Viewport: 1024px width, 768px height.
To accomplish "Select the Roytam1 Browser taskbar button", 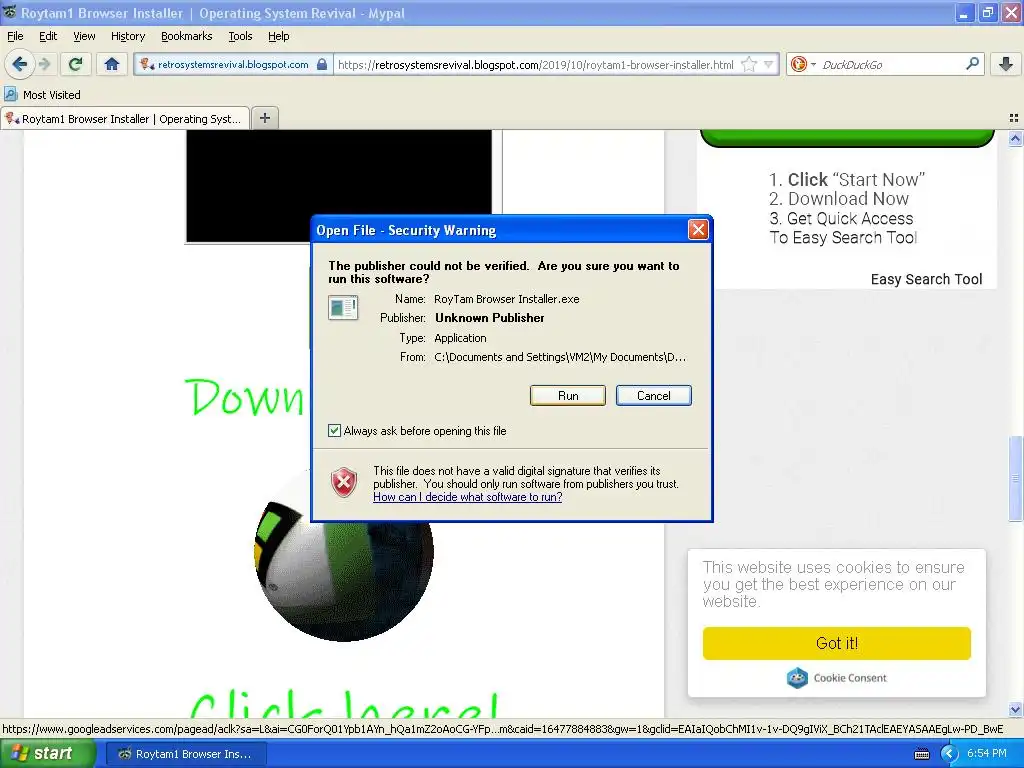I will click(185, 754).
